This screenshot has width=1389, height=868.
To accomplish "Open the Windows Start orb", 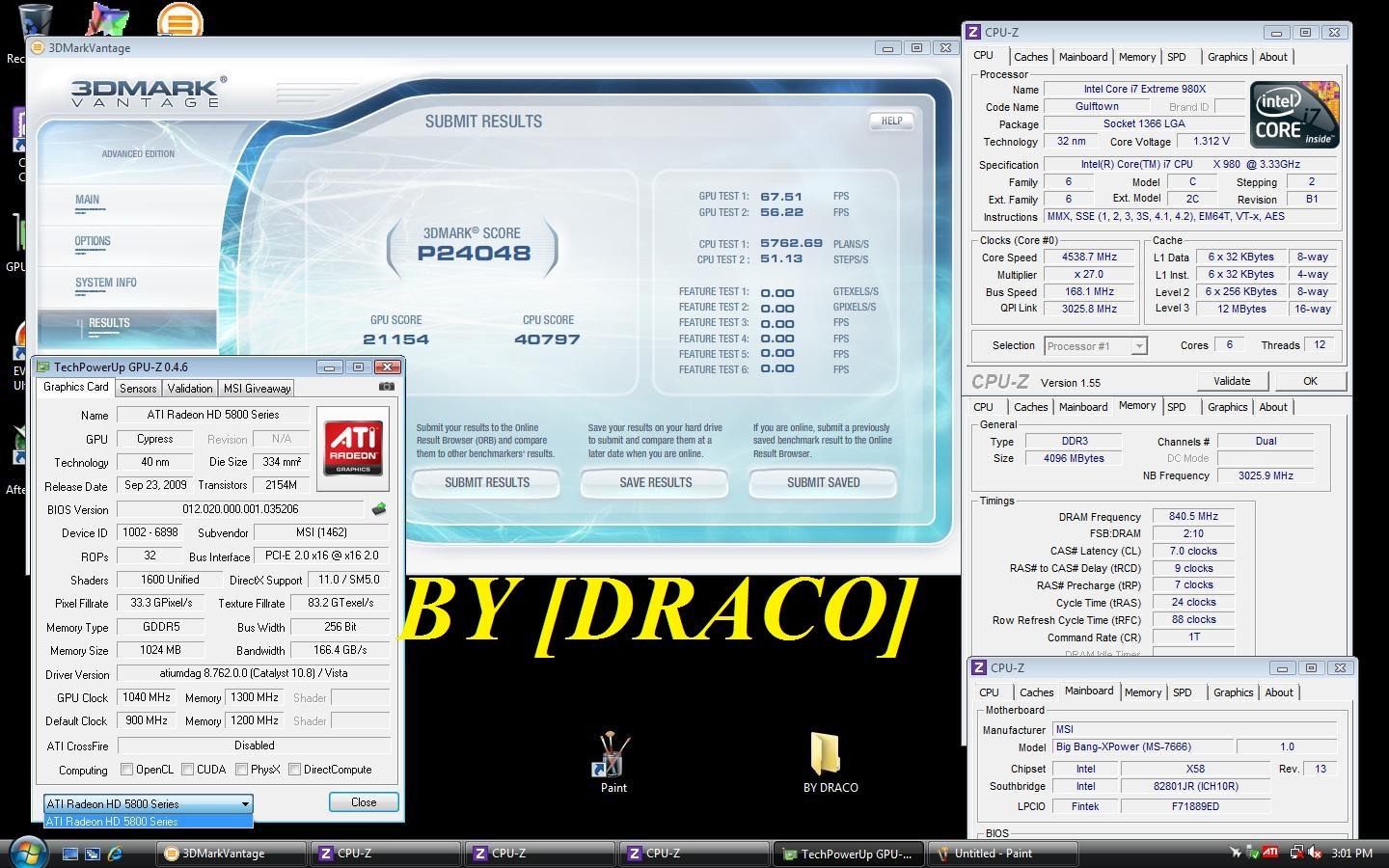I will (x=27, y=853).
